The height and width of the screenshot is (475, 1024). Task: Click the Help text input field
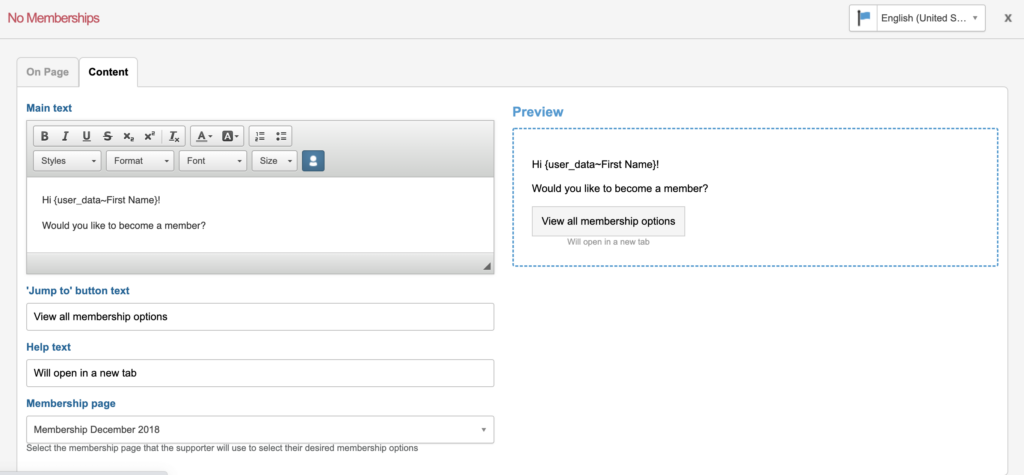click(x=260, y=373)
